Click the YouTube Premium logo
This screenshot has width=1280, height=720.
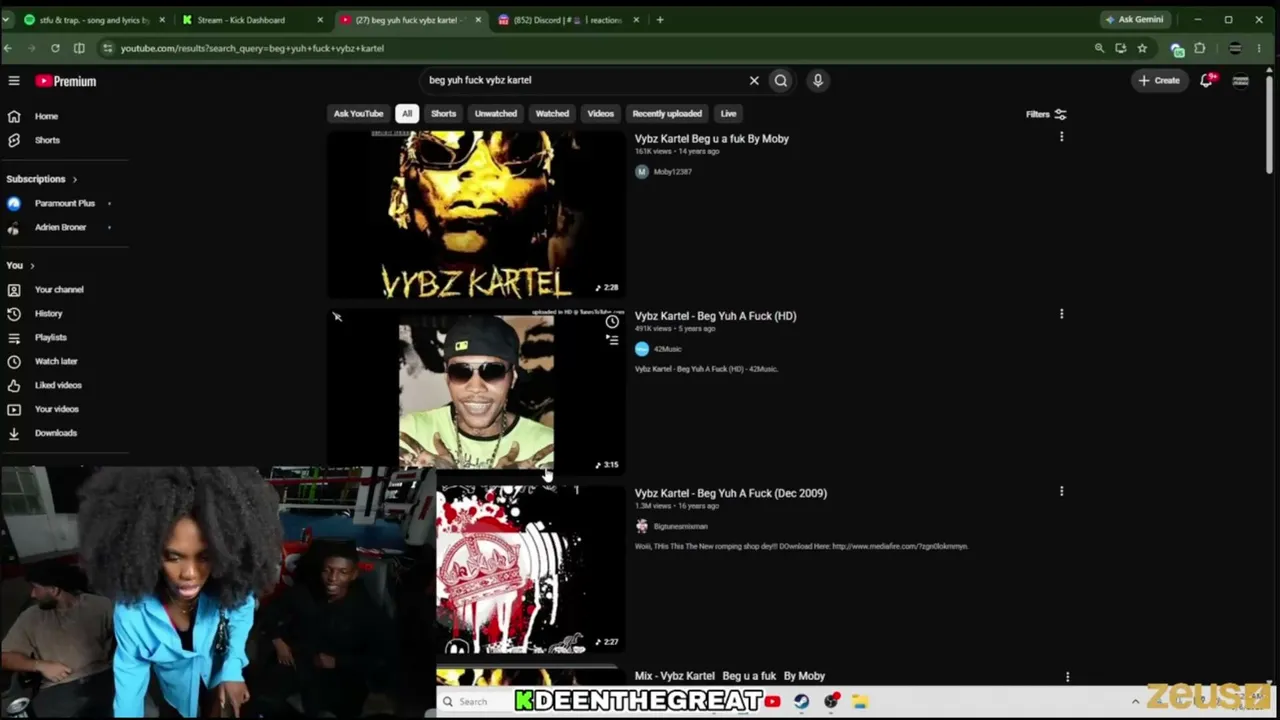coord(66,81)
